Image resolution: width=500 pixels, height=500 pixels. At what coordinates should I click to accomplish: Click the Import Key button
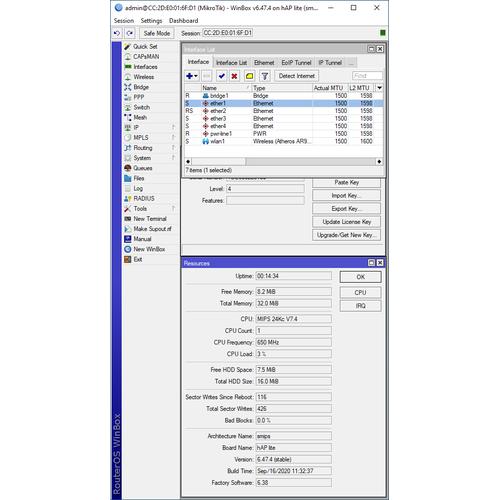[346, 196]
